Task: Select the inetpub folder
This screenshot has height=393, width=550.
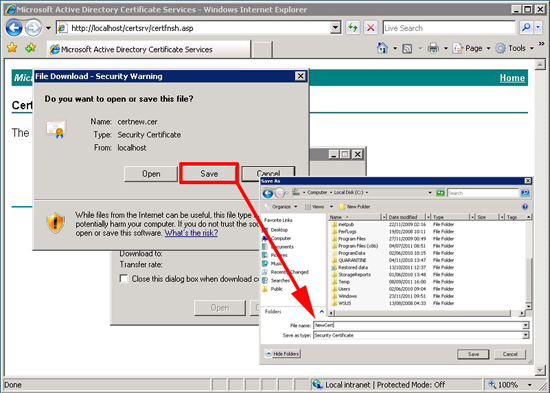Action: click(342, 224)
